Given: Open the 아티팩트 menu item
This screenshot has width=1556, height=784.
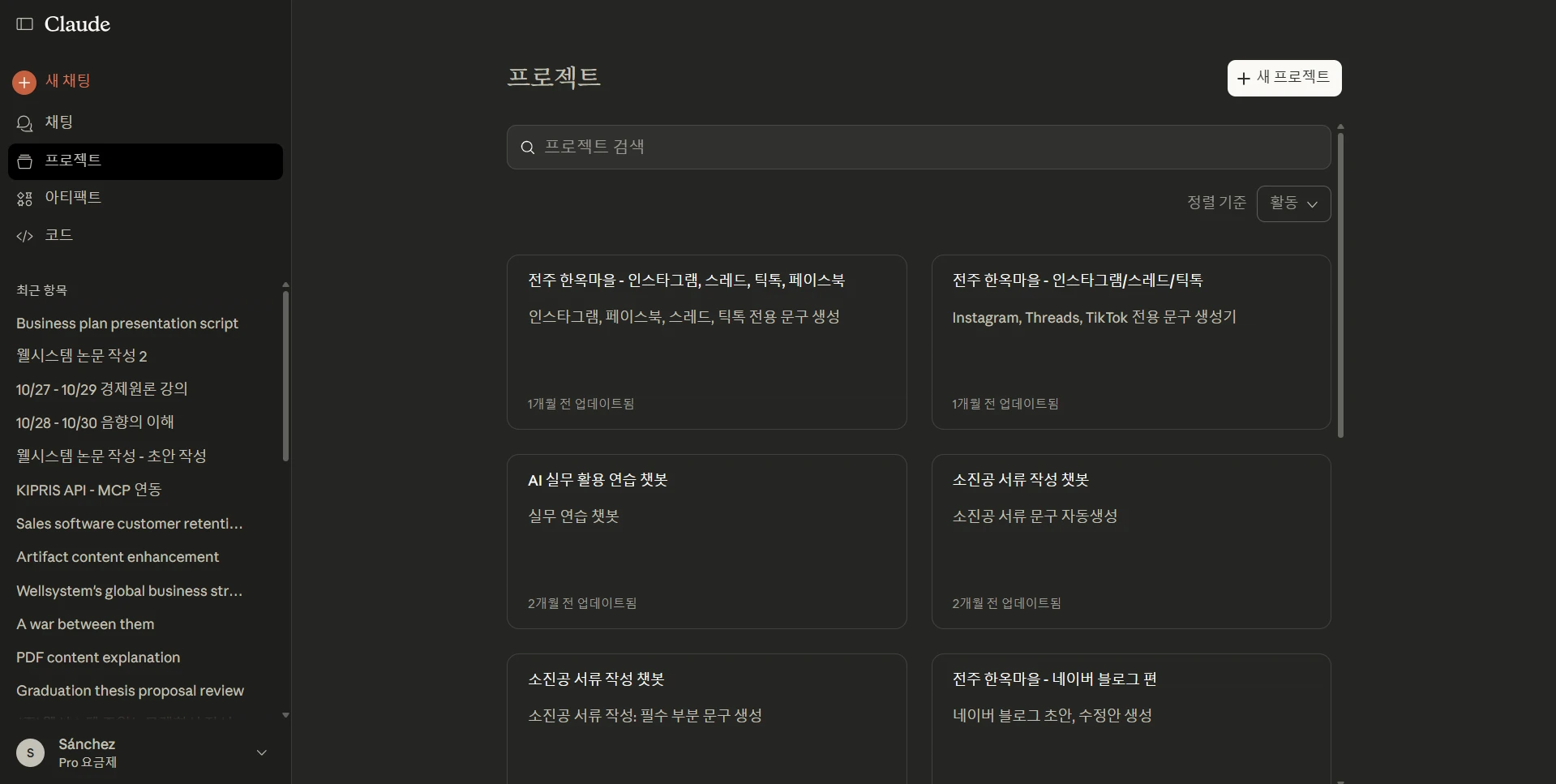Looking at the screenshot, I should pos(73,198).
